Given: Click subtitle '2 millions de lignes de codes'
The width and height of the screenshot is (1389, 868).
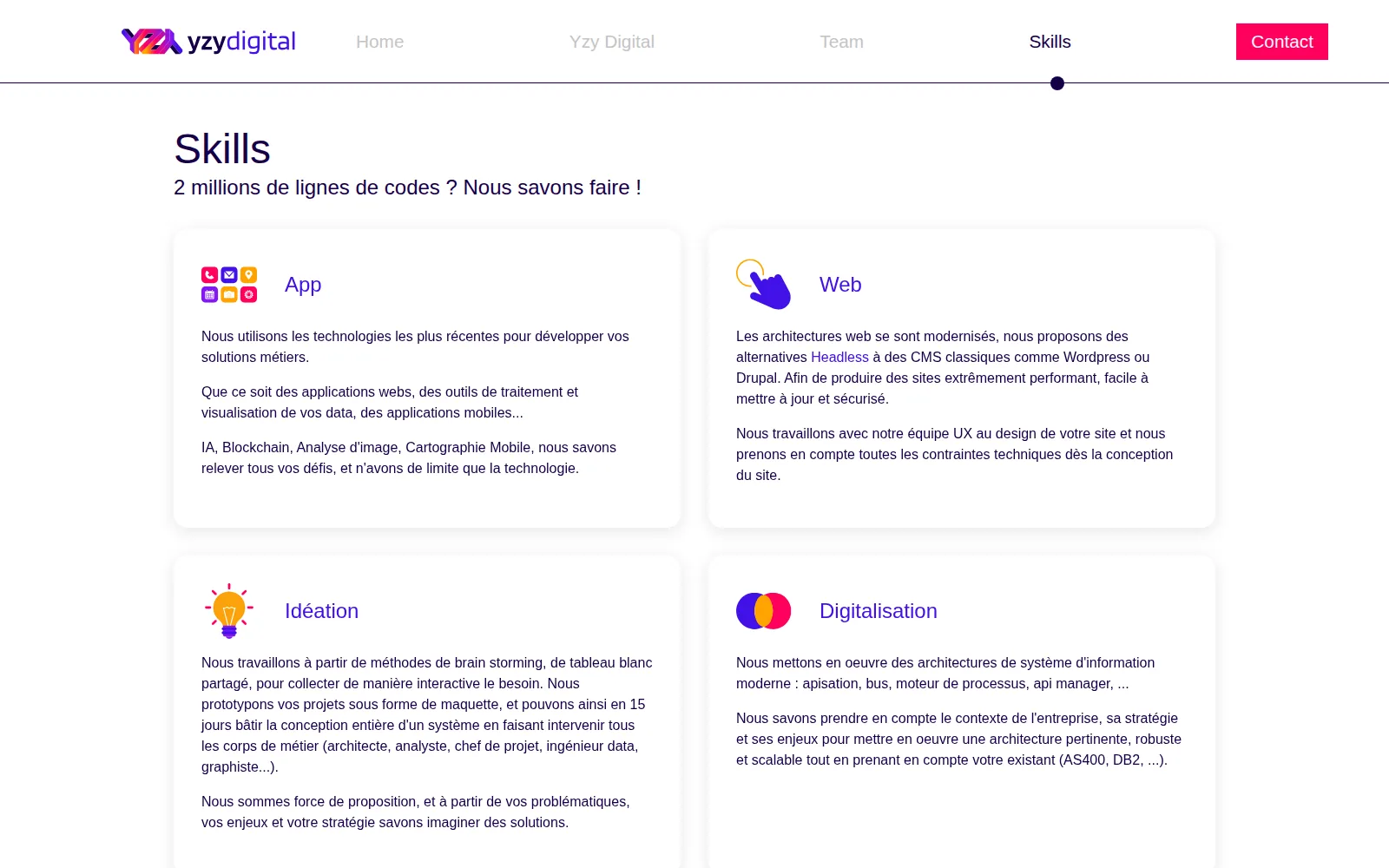Looking at the screenshot, I should pos(407,187).
